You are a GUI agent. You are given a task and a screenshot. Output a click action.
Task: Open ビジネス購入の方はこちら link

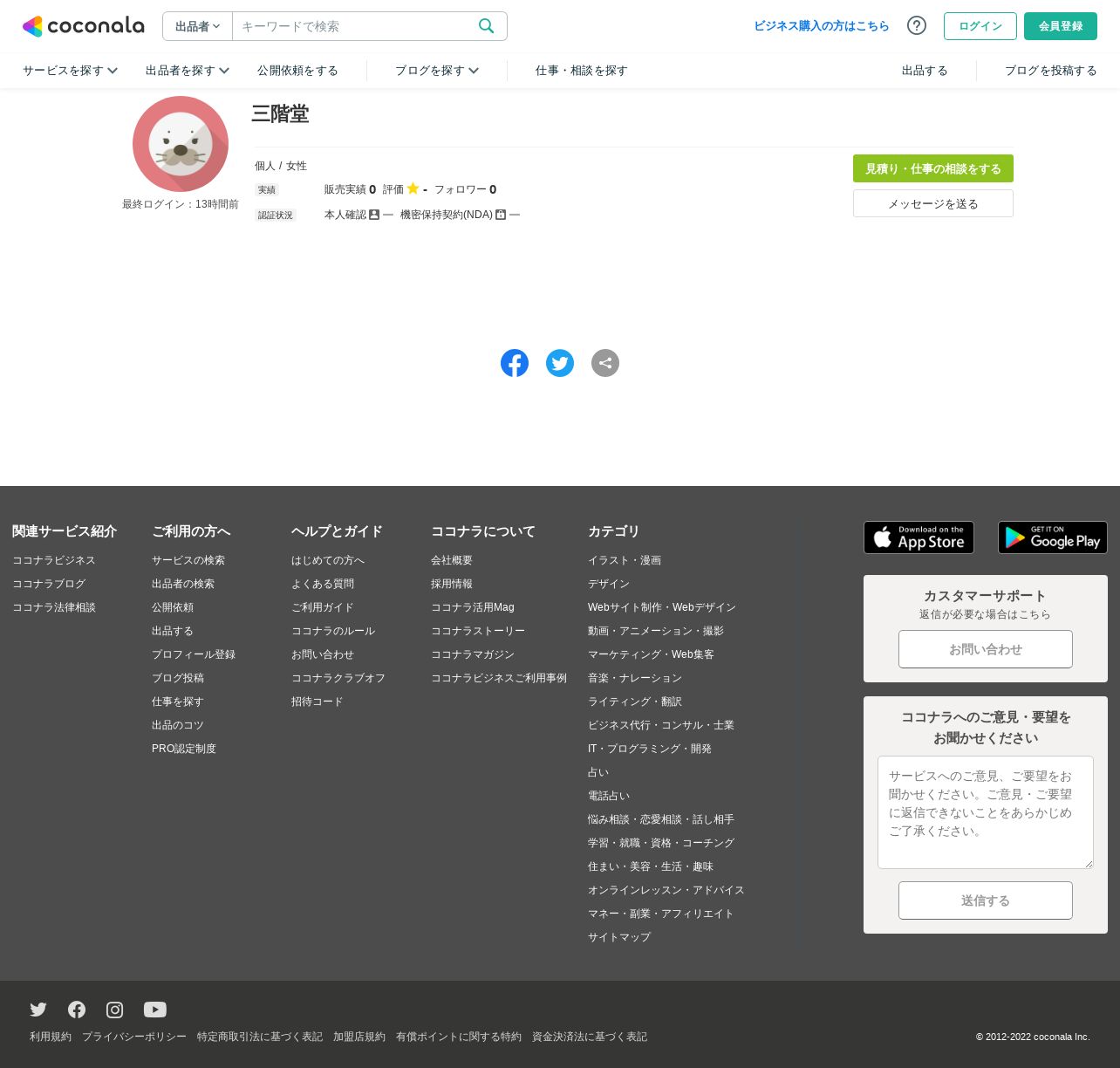point(822,26)
